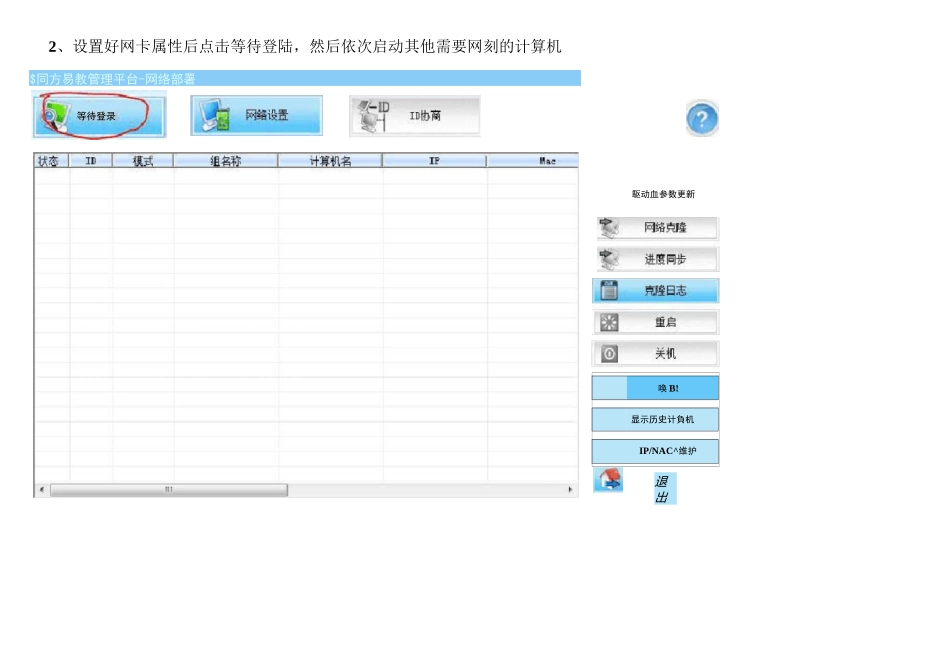The width and height of the screenshot is (950, 672).
Task: Click the 唤醒 wake button
Action: coord(656,388)
